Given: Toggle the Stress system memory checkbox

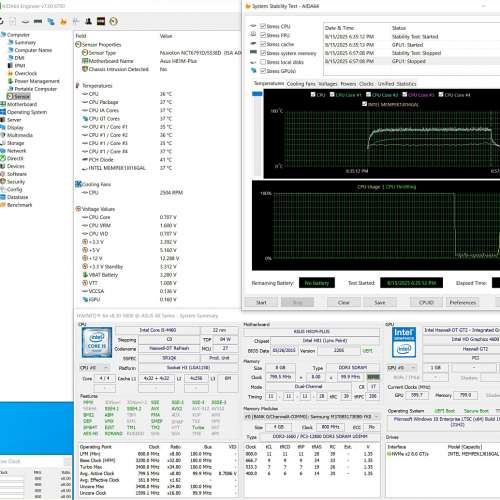Looking at the screenshot, I should coord(263,53).
